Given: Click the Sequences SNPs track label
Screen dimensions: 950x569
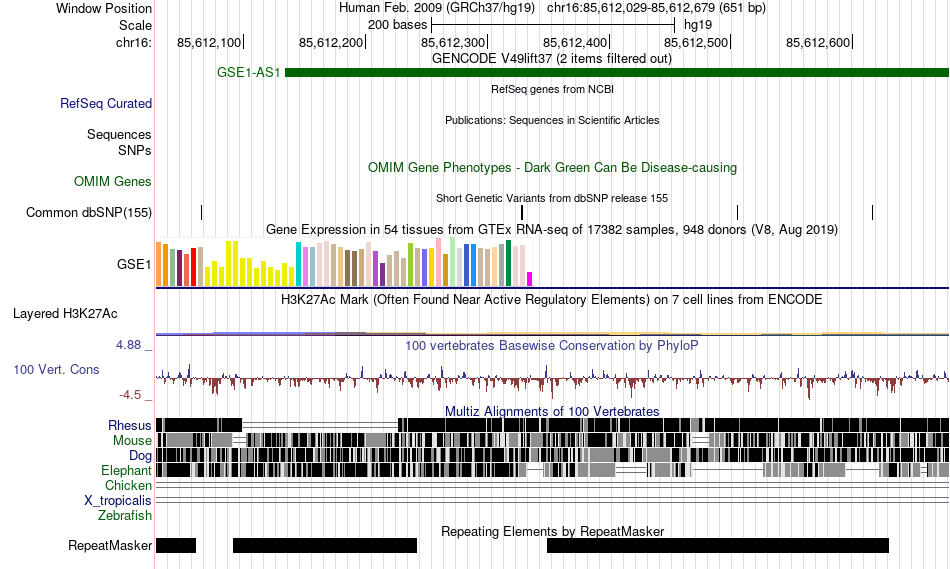Looking at the screenshot, I should [119, 142].
